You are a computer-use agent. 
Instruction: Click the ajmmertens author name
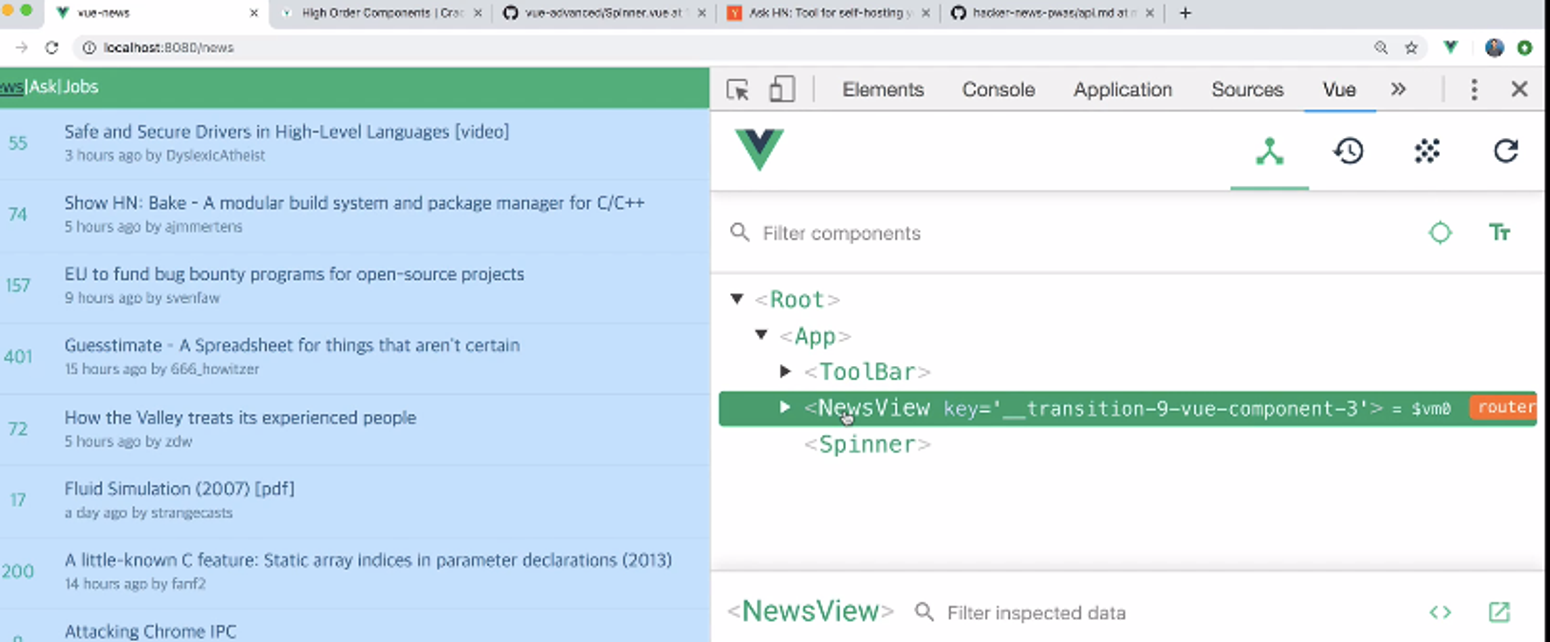pyautogui.click(x=204, y=227)
